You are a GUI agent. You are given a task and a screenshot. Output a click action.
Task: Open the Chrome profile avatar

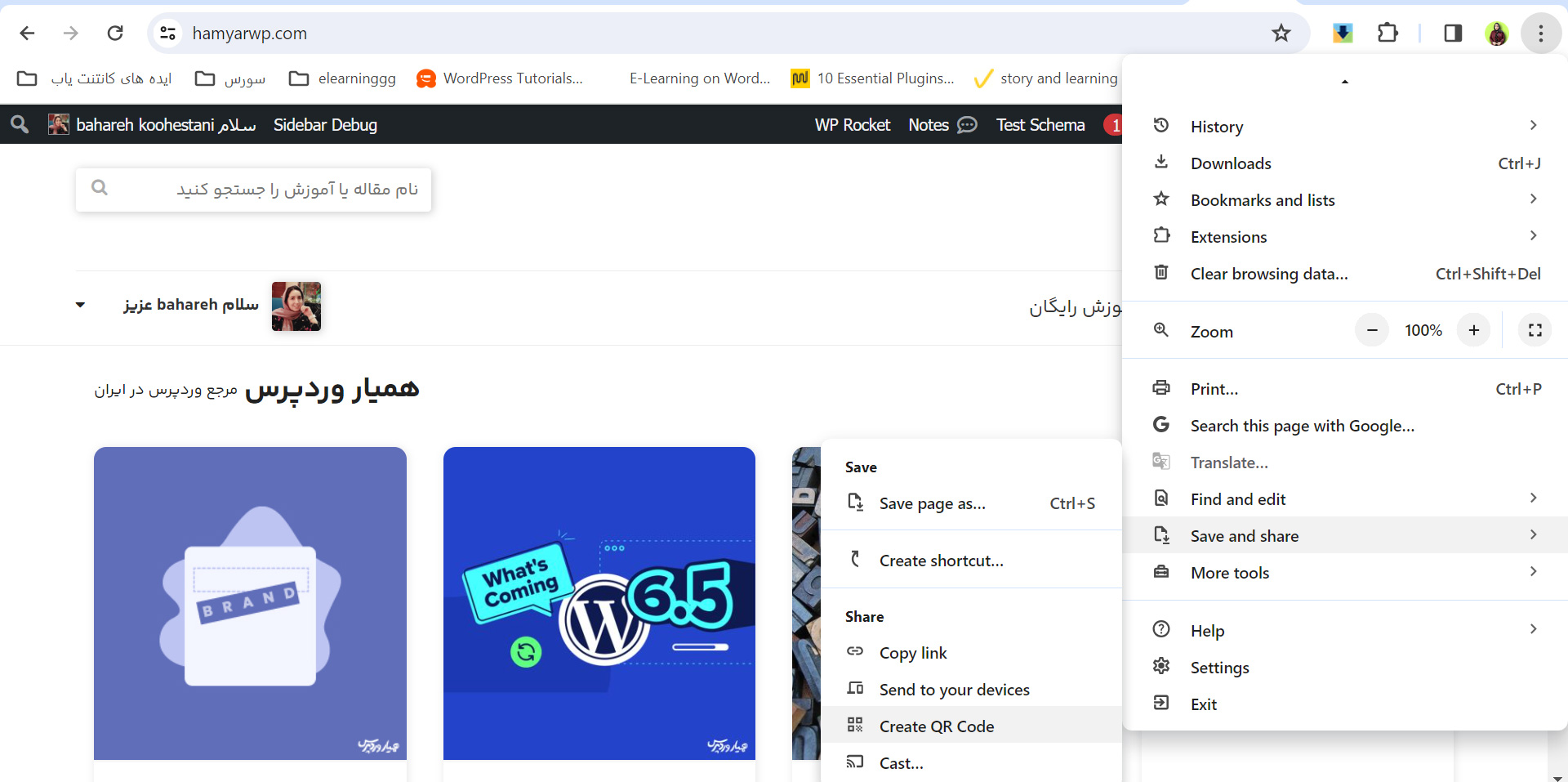click(1497, 33)
